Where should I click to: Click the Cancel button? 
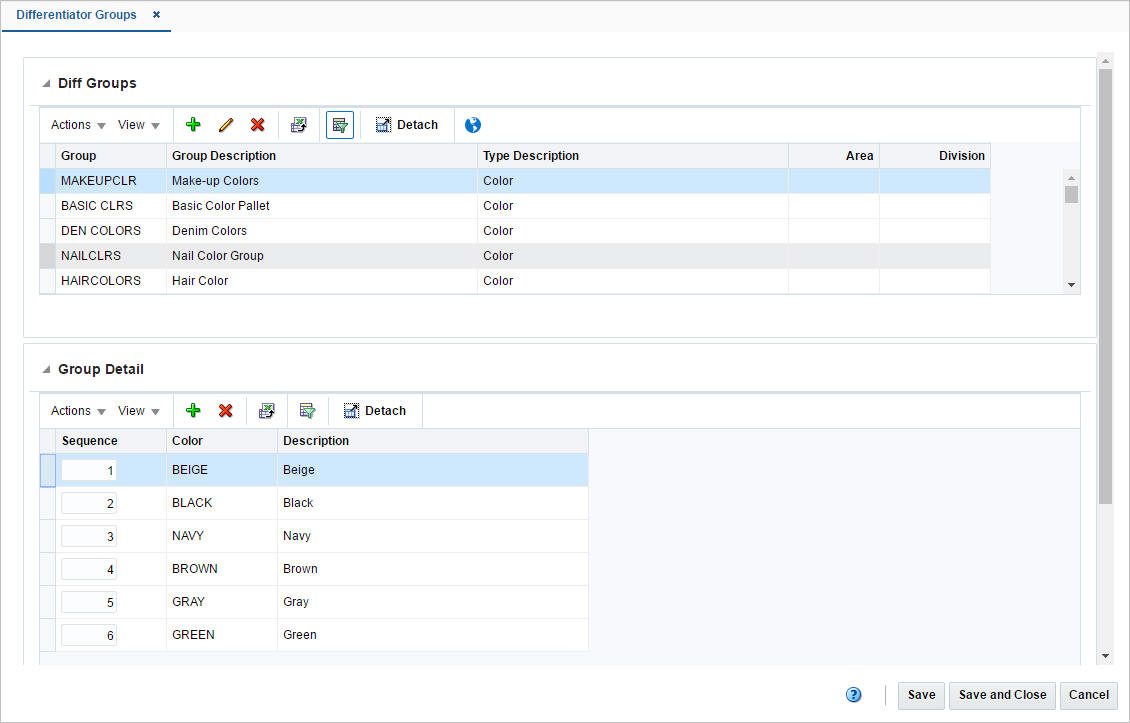pos(1088,694)
